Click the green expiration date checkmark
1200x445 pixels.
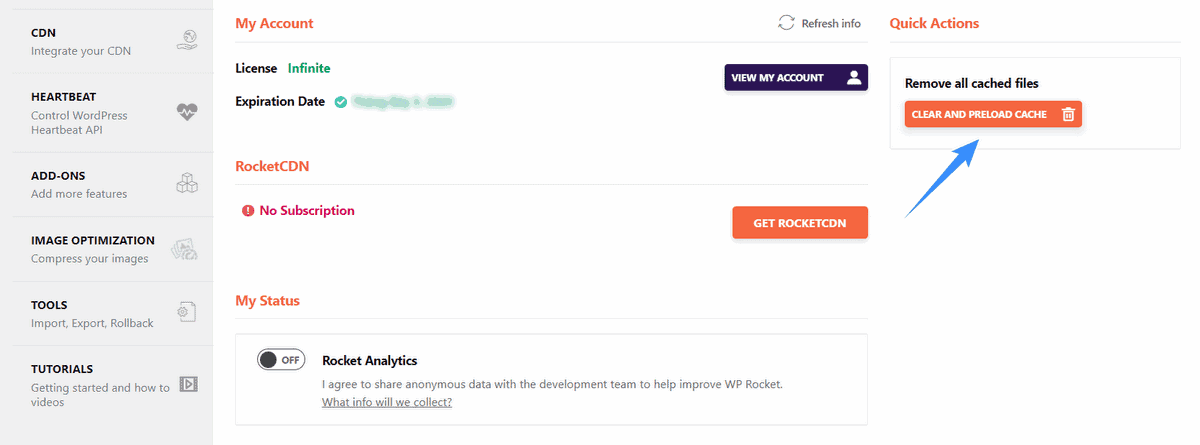tap(341, 102)
